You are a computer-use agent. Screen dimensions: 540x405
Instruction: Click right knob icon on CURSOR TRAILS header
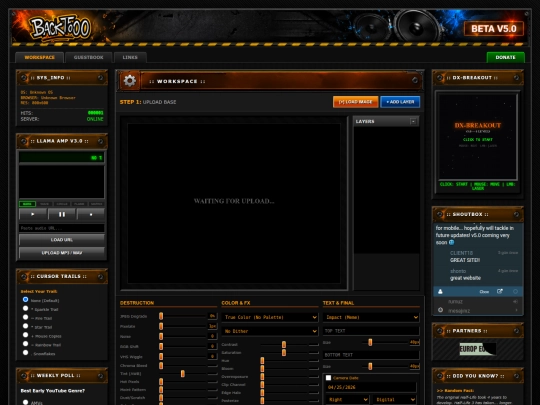point(100,277)
